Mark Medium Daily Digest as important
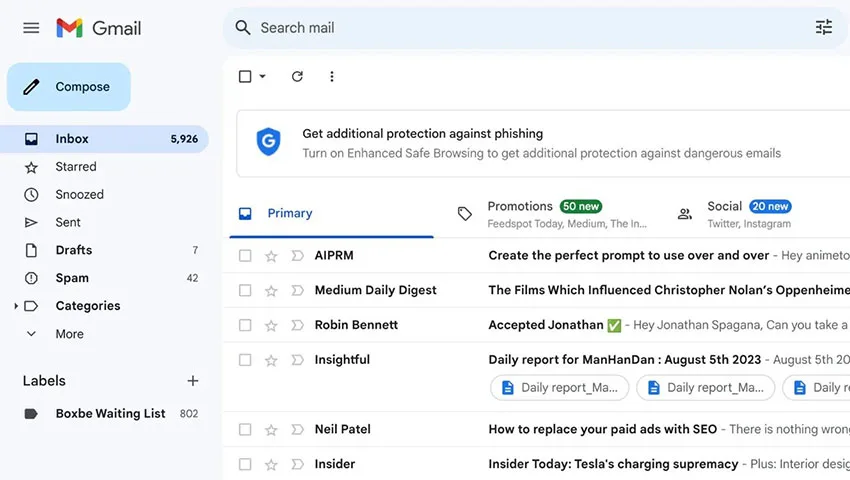Viewport: 850px width, 480px height. click(297, 290)
